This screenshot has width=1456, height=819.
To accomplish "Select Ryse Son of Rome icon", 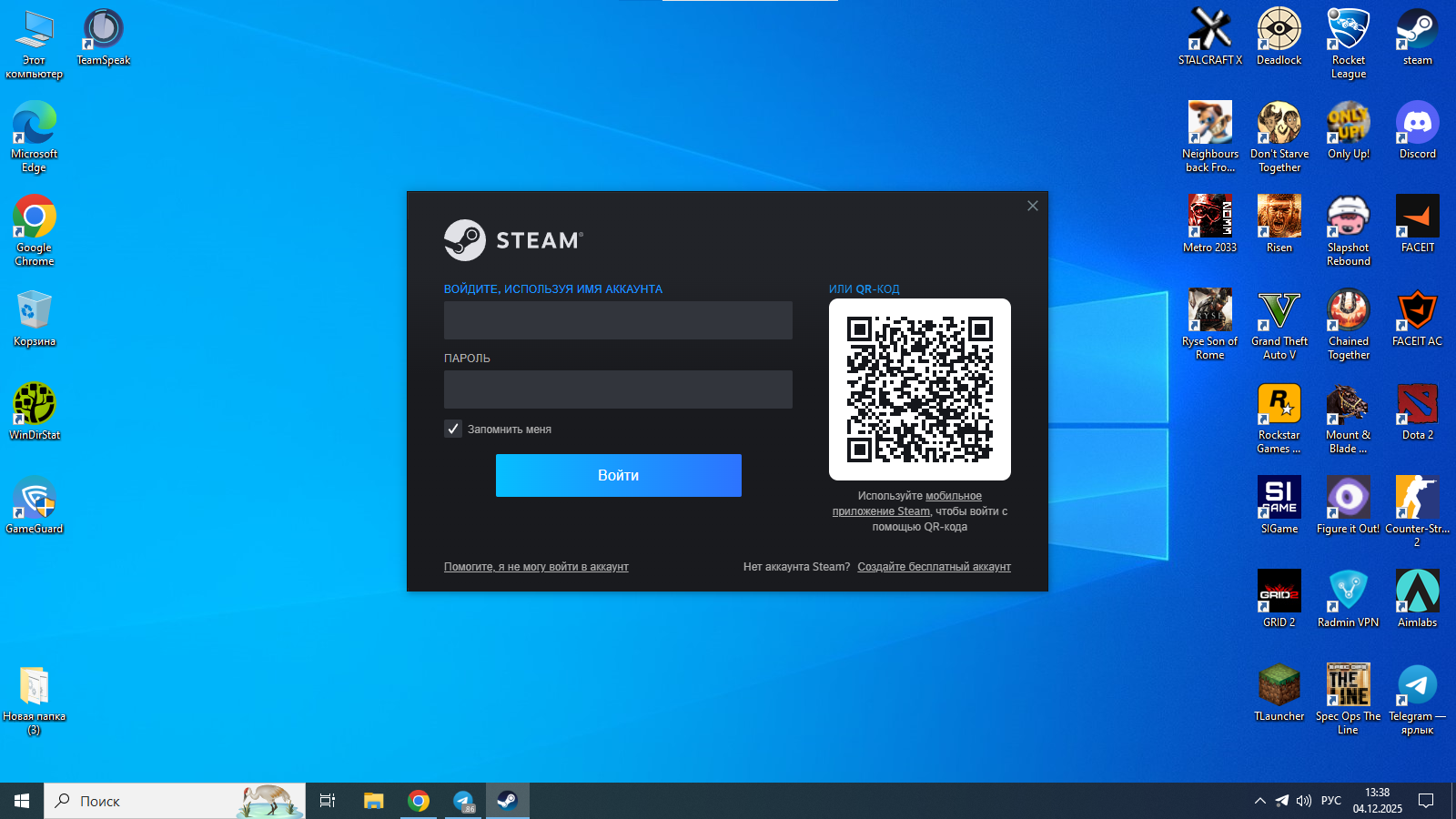I will point(1210,324).
